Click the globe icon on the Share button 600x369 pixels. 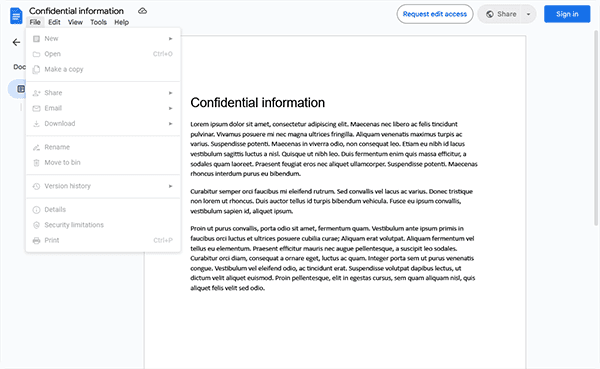(489, 14)
